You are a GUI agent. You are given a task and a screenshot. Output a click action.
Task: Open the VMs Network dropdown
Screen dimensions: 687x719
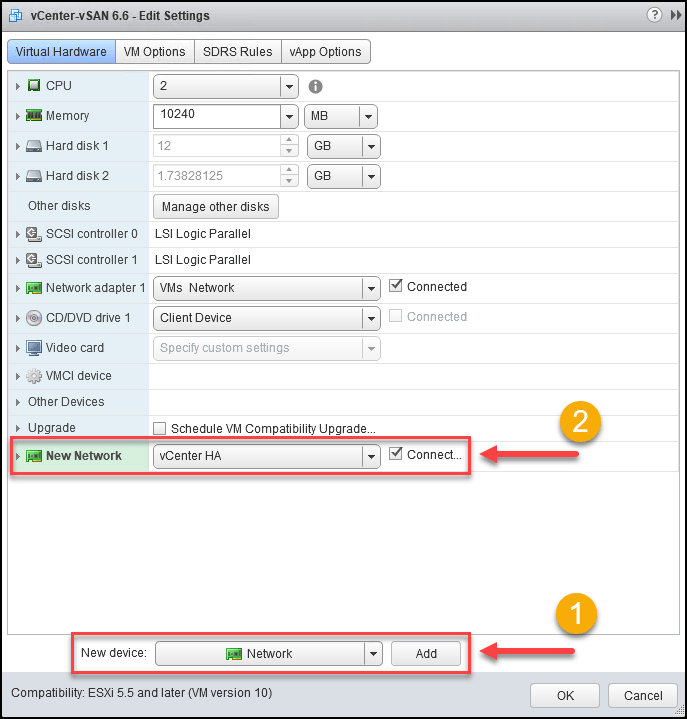(x=371, y=288)
